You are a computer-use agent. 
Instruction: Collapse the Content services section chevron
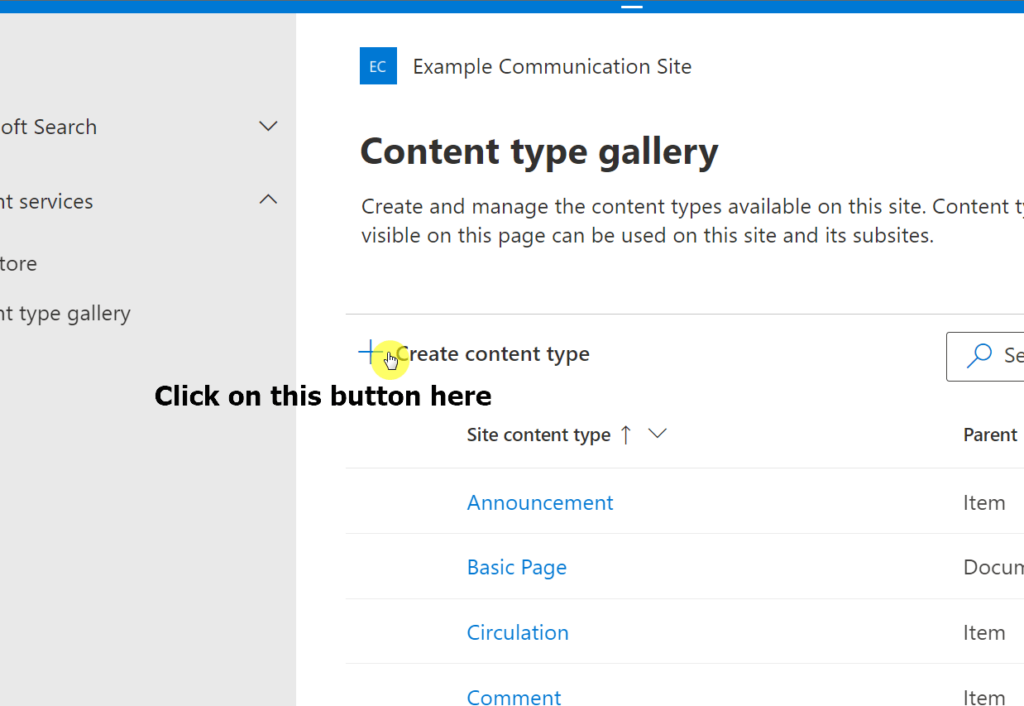pos(268,200)
